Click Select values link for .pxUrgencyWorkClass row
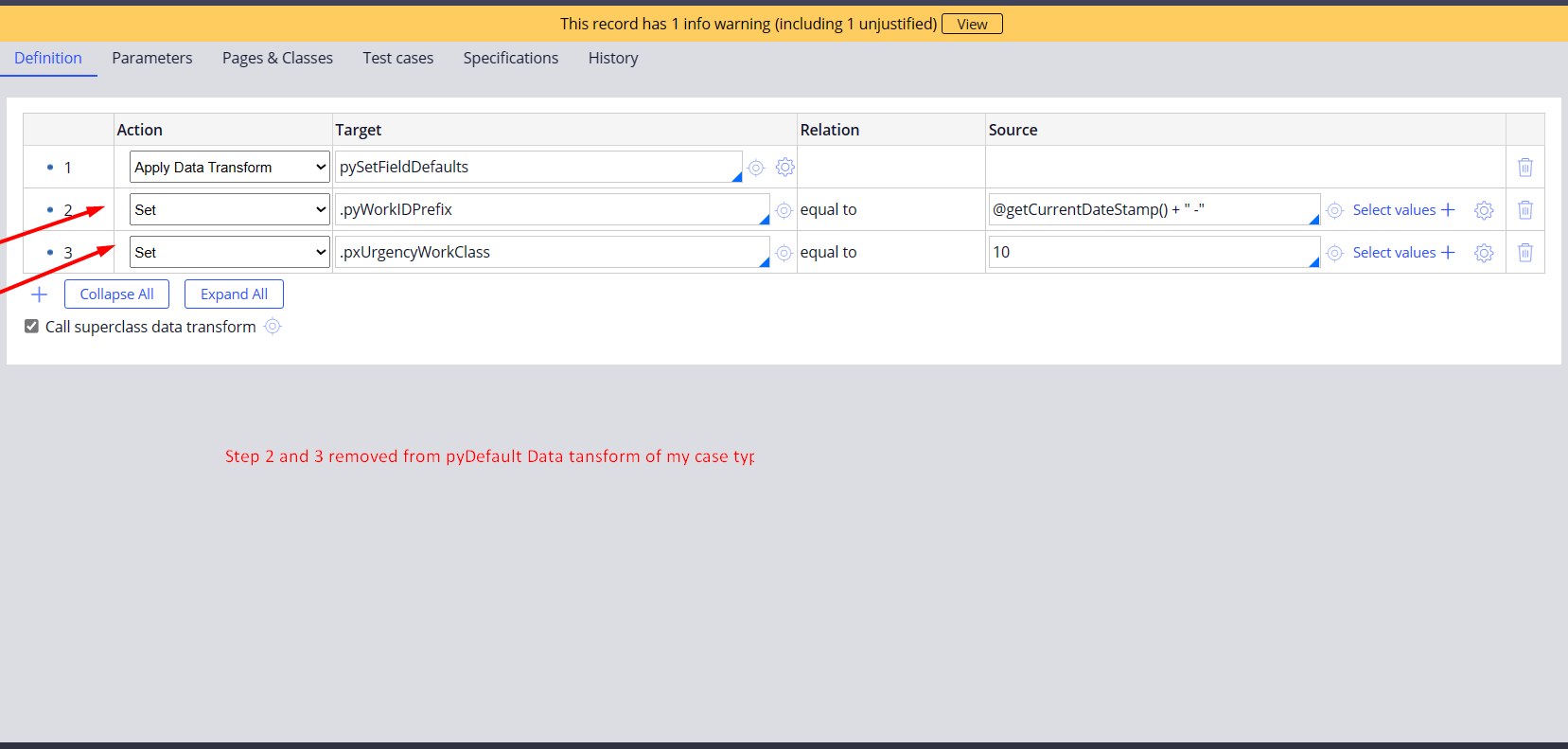The image size is (1568, 749). click(x=1403, y=253)
